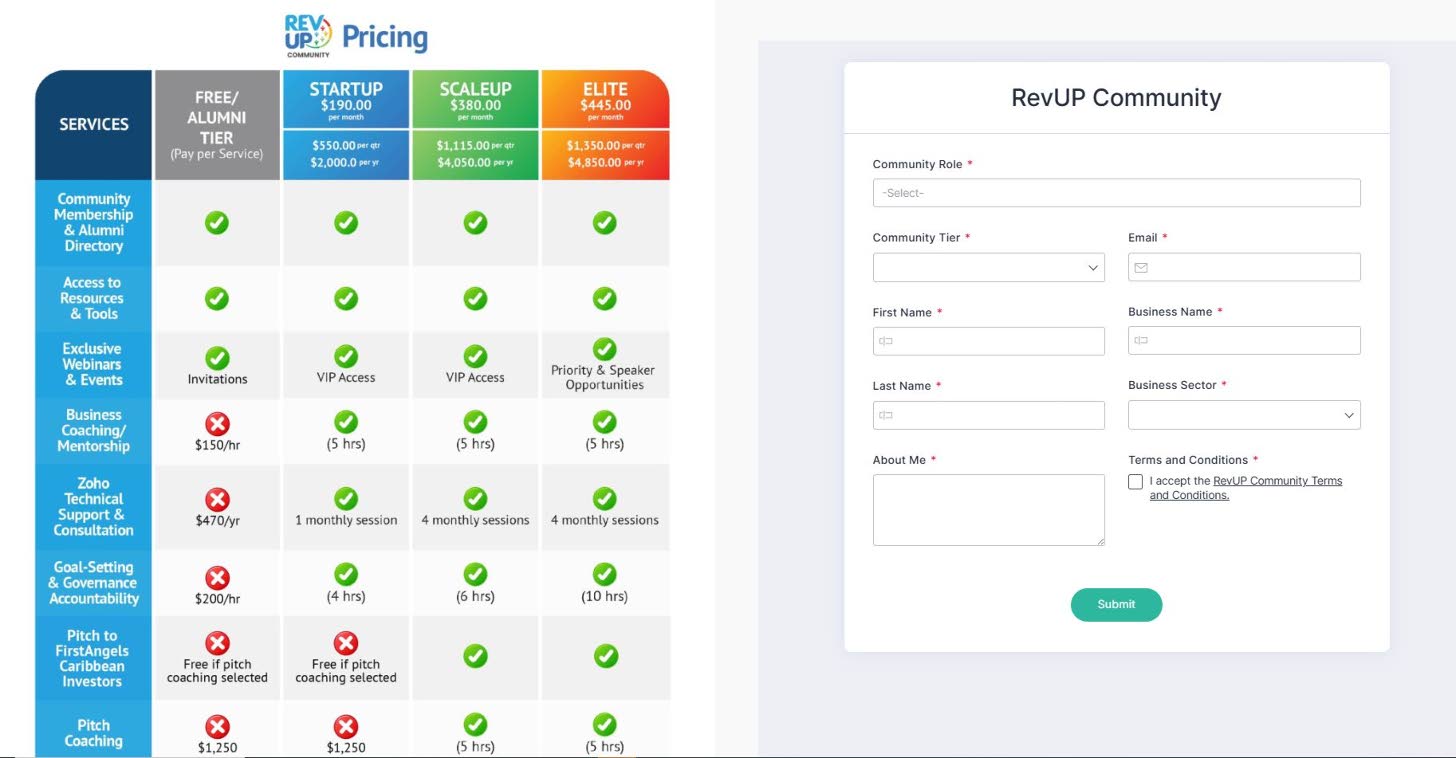Click green checkmark above (10 hrs)
This screenshot has width=1456, height=758.
point(604,574)
